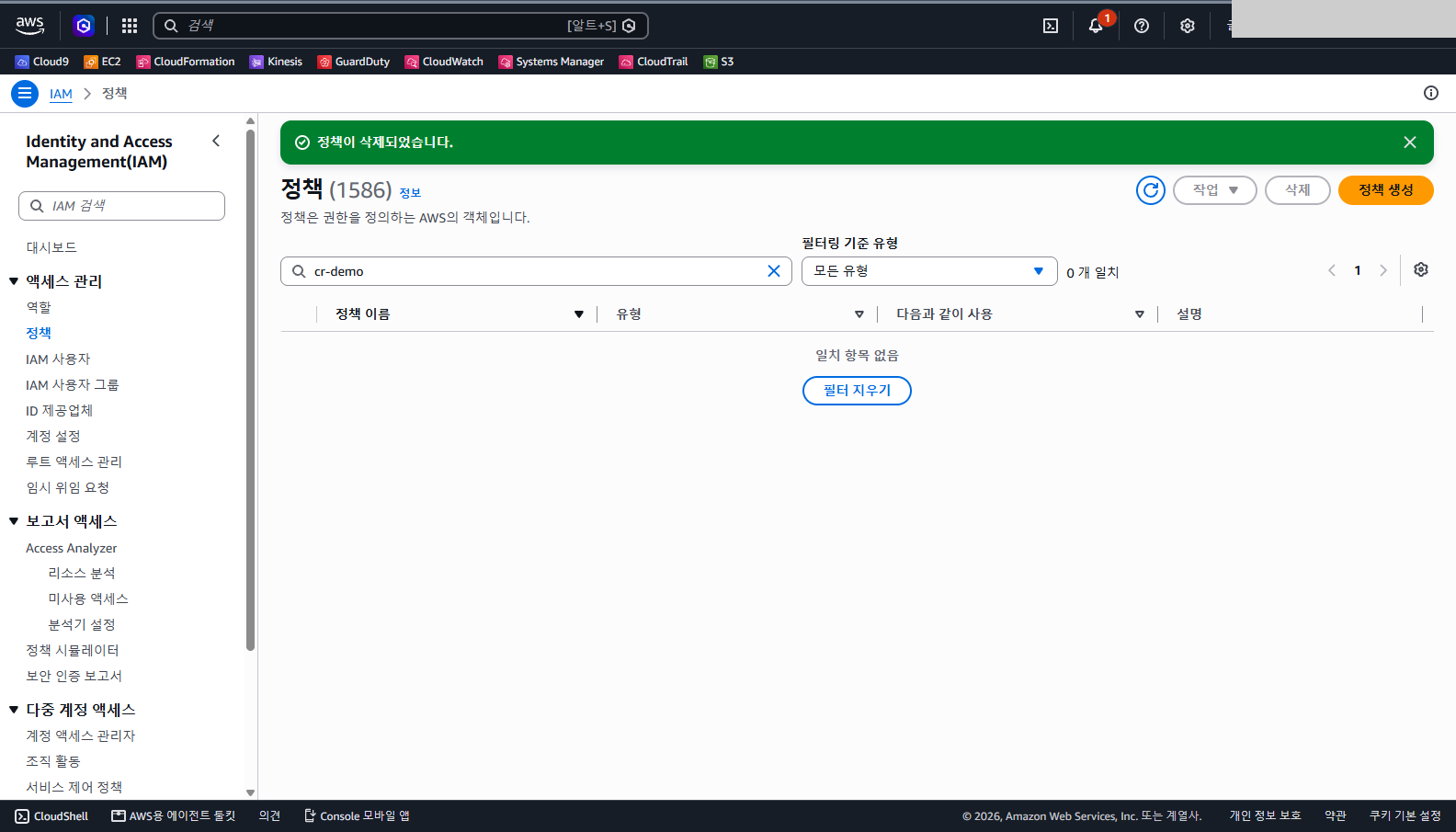Image resolution: width=1456 pixels, height=832 pixels.
Task: Clear the cr-demo search text
Action: pyautogui.click(x=774, y=271)
